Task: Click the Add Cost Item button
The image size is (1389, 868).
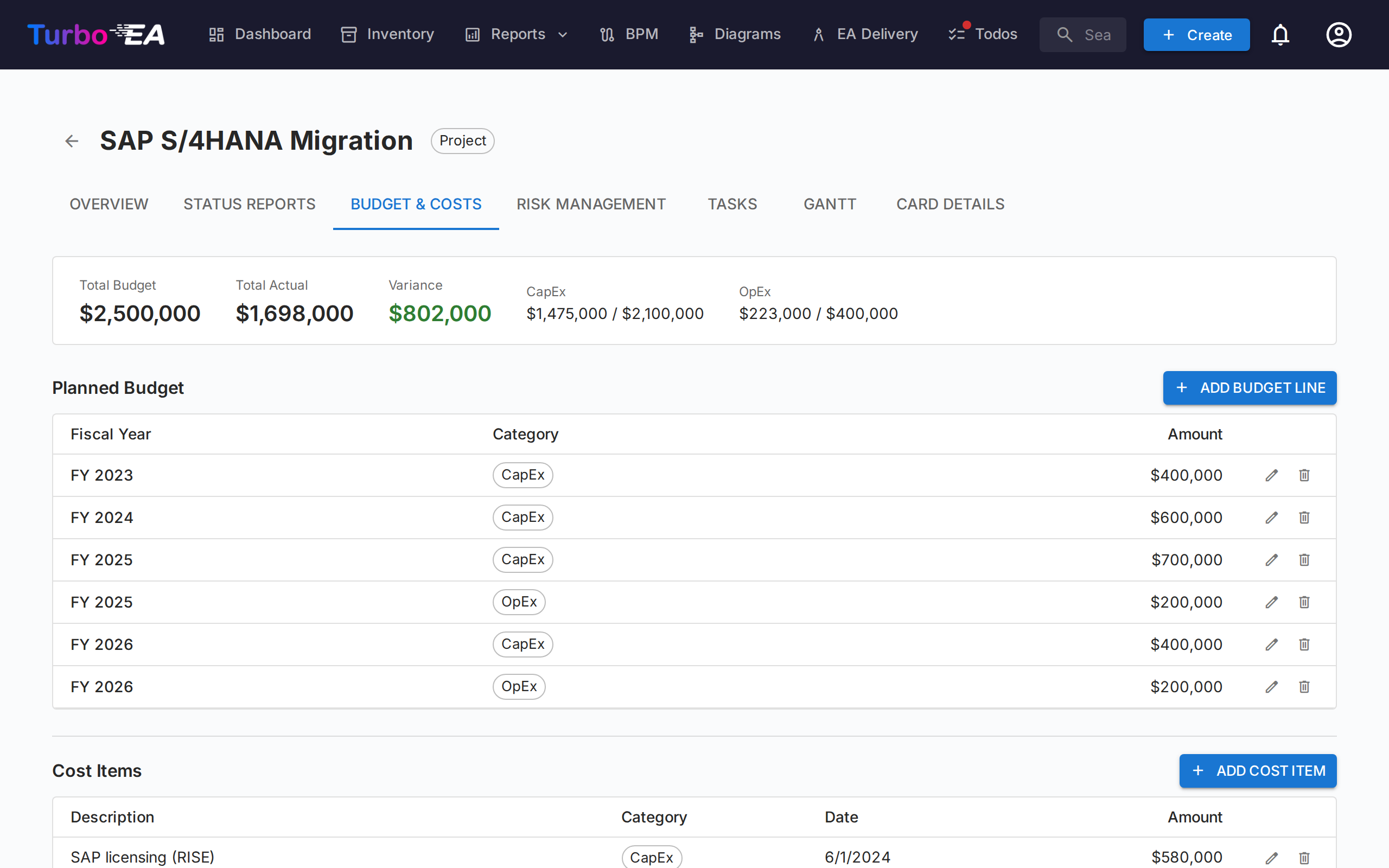Action: pyautogui.click(x=1258, y=771)
